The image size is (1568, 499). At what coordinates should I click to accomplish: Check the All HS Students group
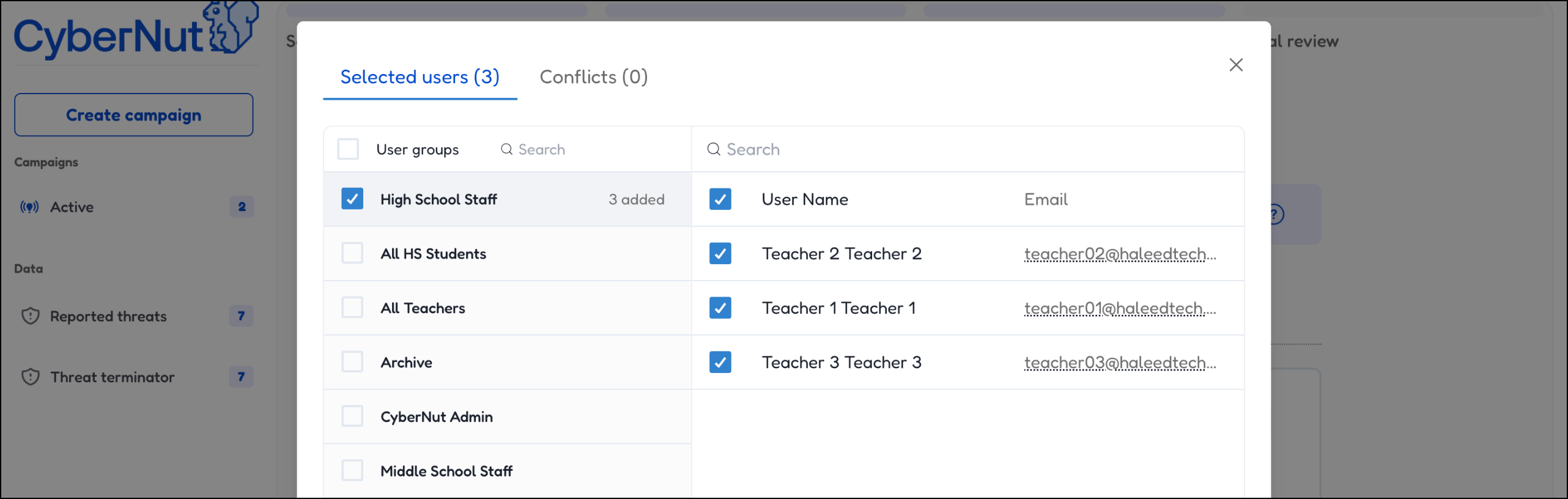[352, 253]
